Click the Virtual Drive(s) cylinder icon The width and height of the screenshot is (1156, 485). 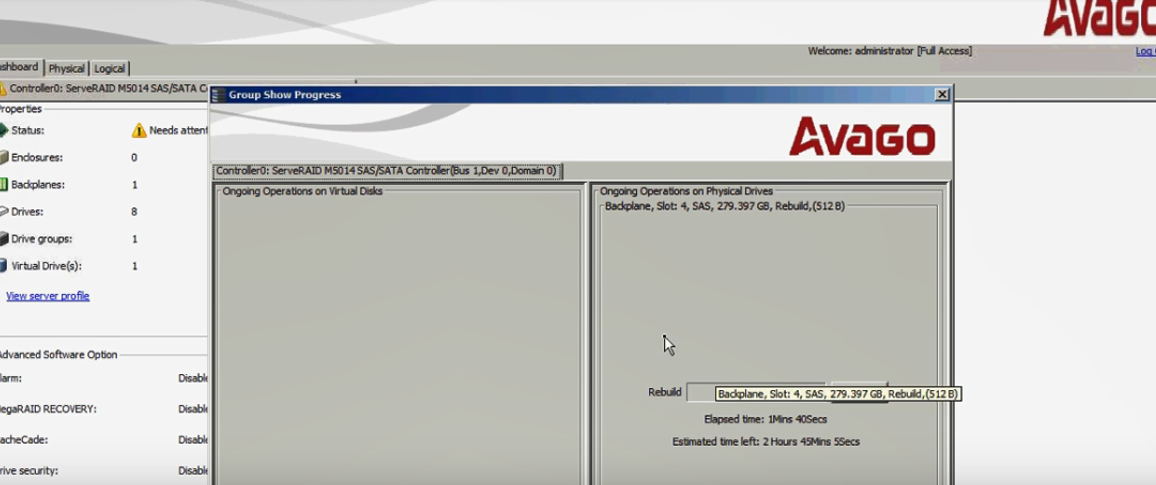4,266
